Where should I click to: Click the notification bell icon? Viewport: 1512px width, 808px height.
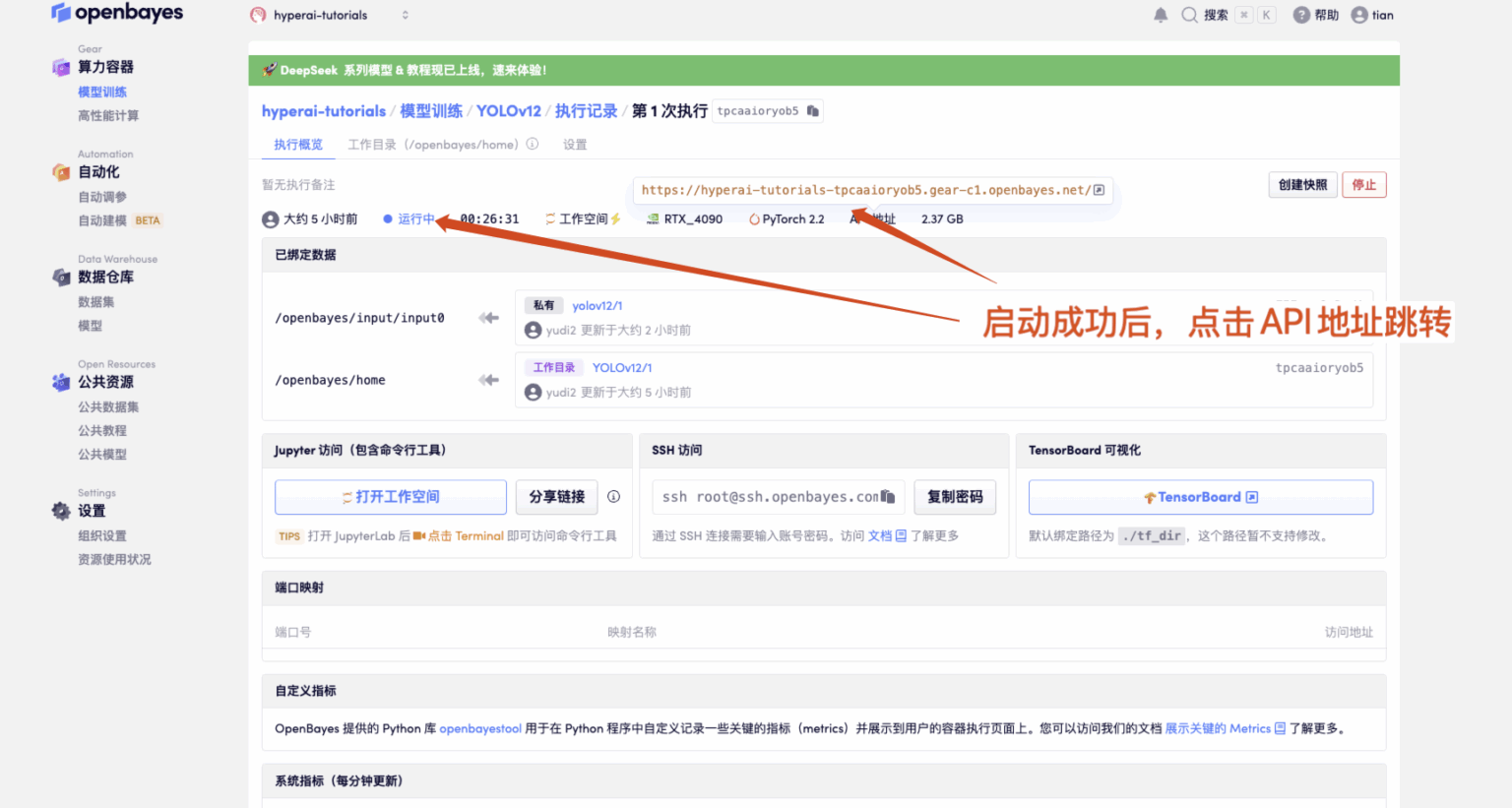pos(1161,15)
